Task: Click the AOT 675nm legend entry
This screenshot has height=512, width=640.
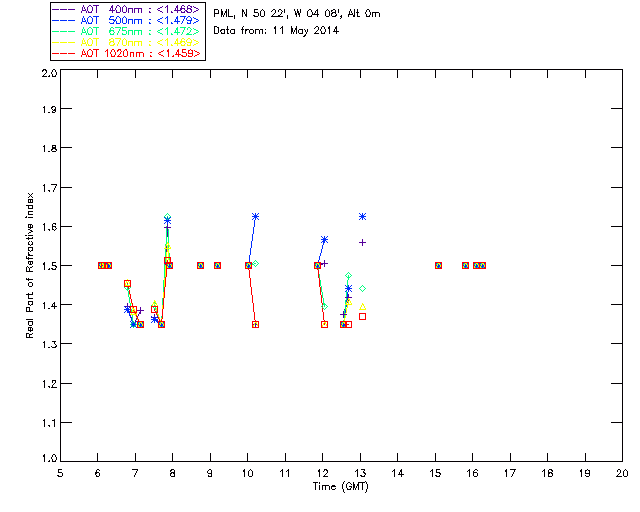Action: 126,31
